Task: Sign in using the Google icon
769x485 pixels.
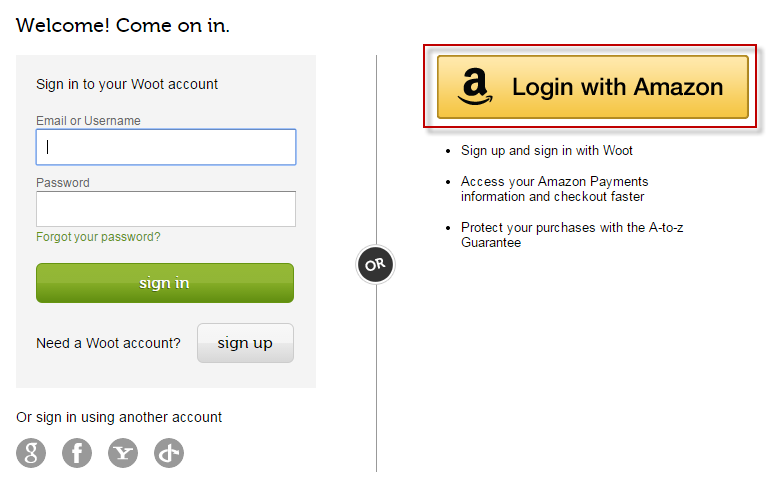Action: coord(31,453)
